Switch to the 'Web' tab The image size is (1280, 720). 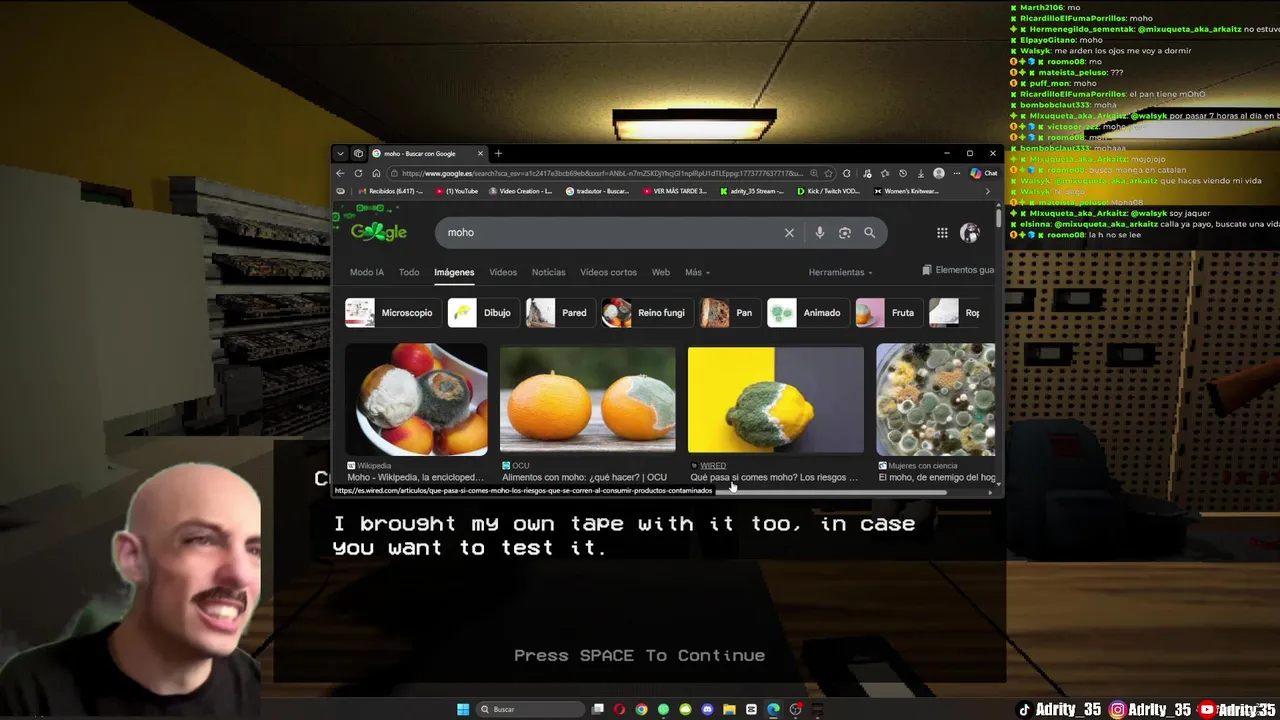click(x=661, y=272)
